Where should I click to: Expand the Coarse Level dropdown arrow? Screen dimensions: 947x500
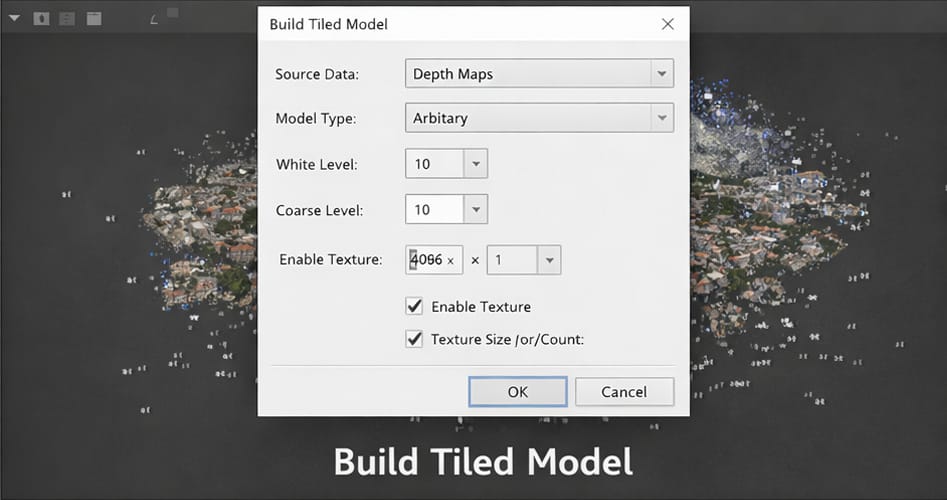[x=475, y=209]
